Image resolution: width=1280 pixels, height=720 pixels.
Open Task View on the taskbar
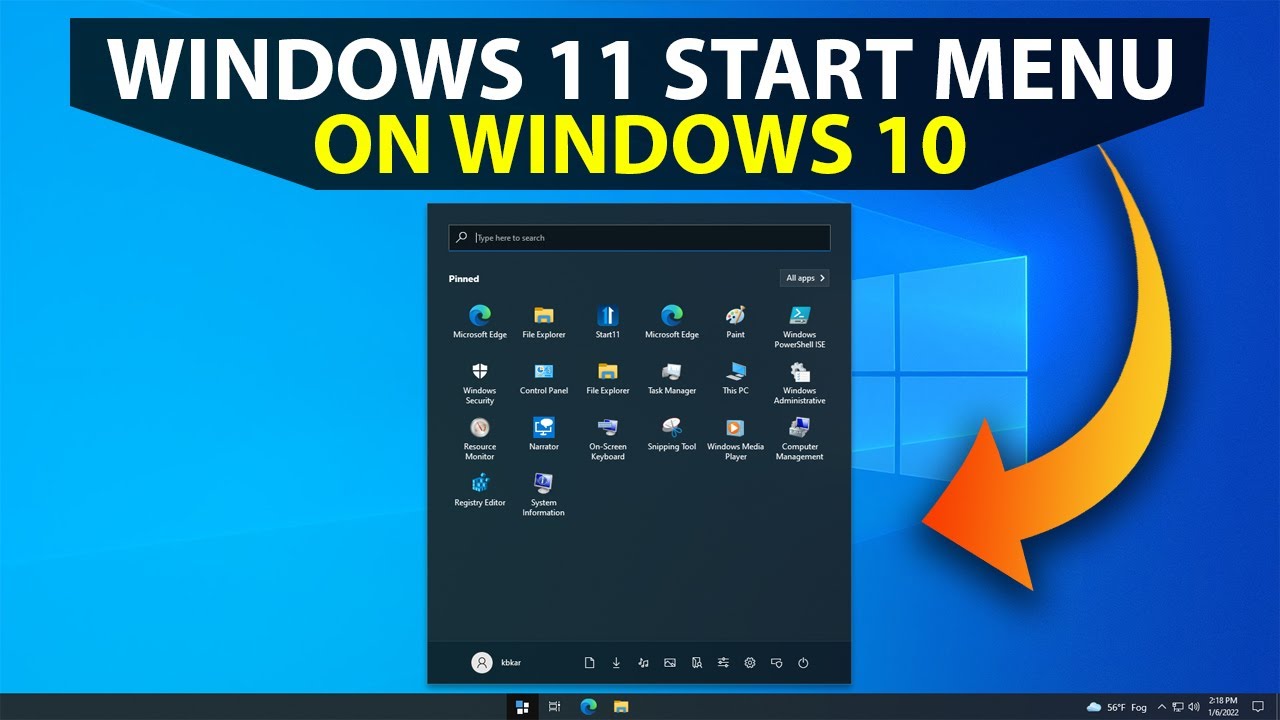554,707
